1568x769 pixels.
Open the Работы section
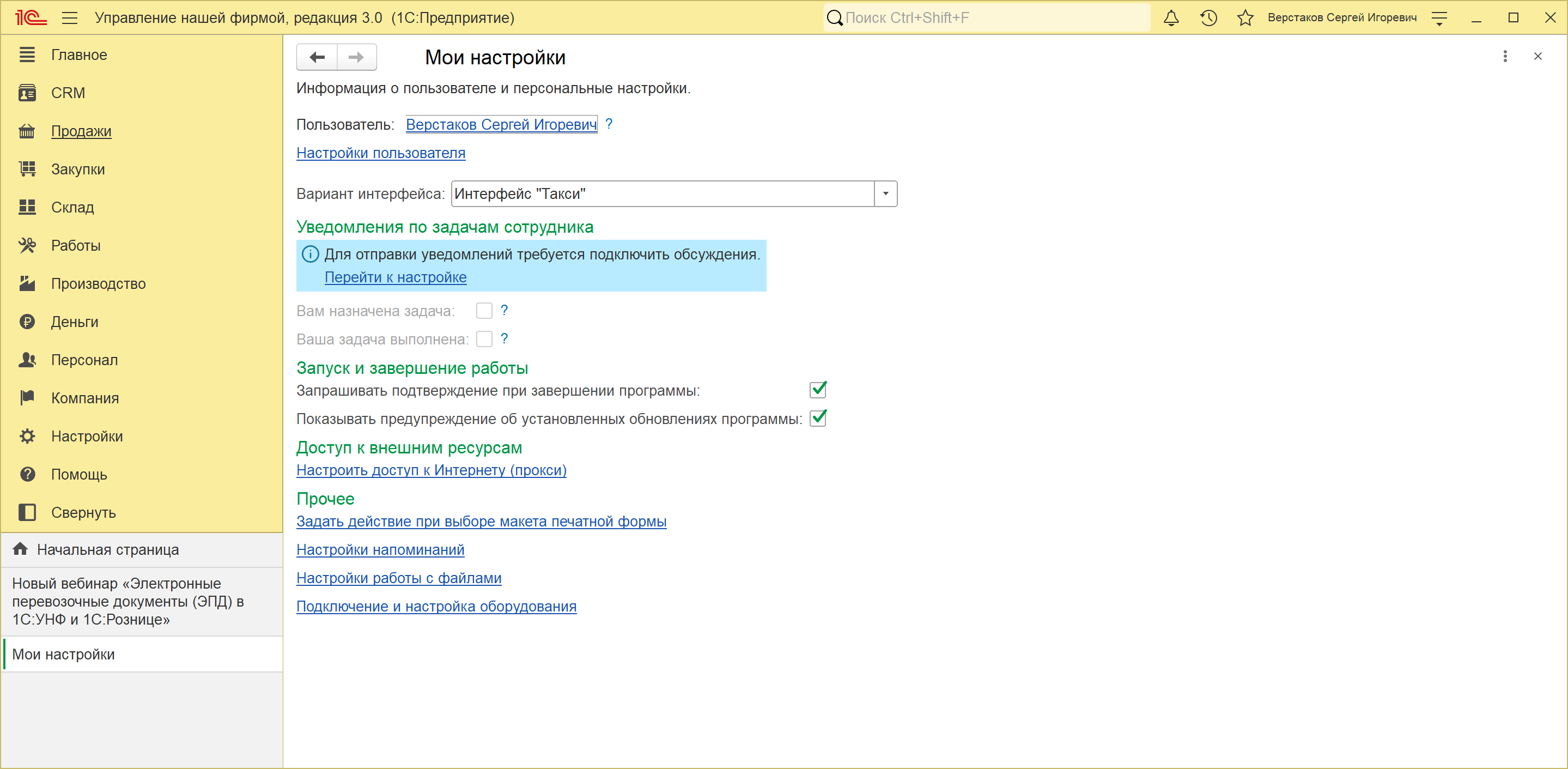(76, 245)
